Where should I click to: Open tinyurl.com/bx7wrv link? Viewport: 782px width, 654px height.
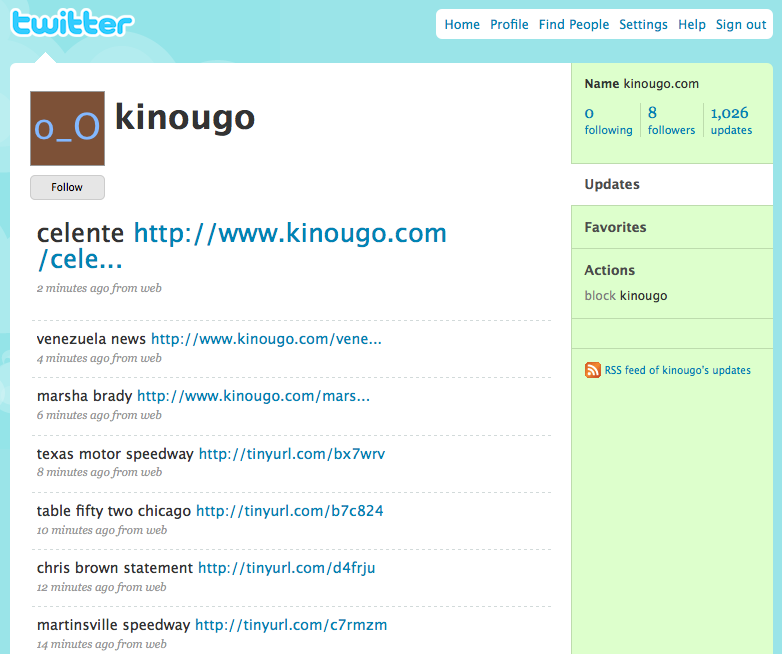pos(292,454)
